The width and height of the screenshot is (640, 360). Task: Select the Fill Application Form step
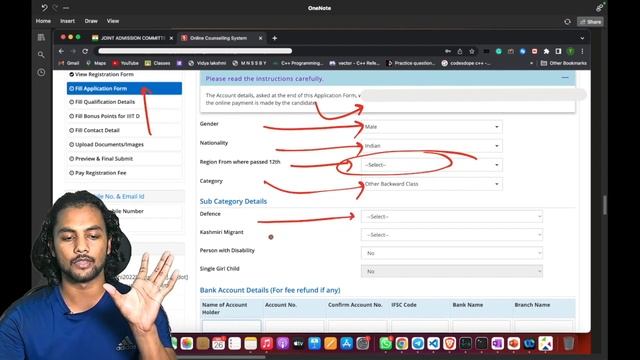point(124,88)
